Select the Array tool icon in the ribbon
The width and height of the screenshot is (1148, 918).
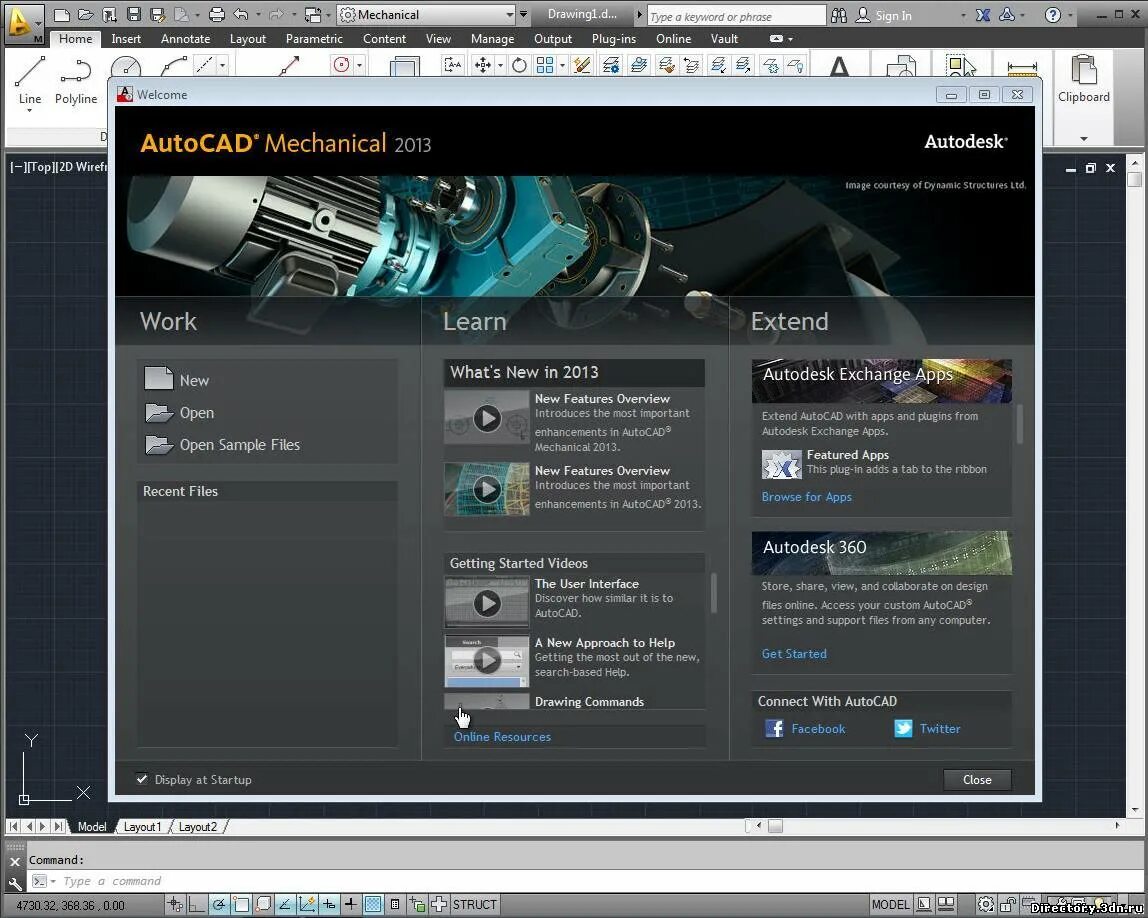[545, 66]
